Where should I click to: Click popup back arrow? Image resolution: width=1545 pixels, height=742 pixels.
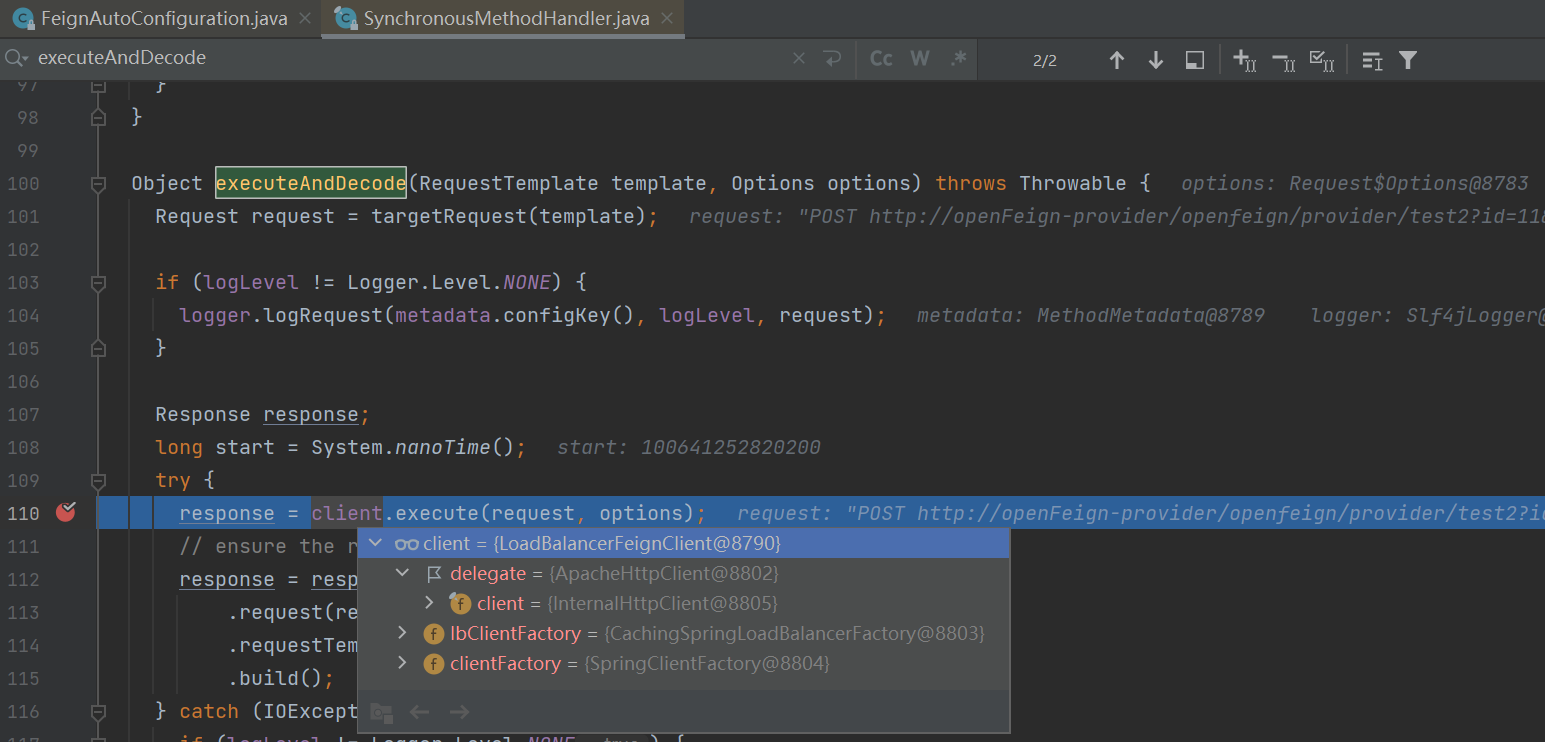420,712
